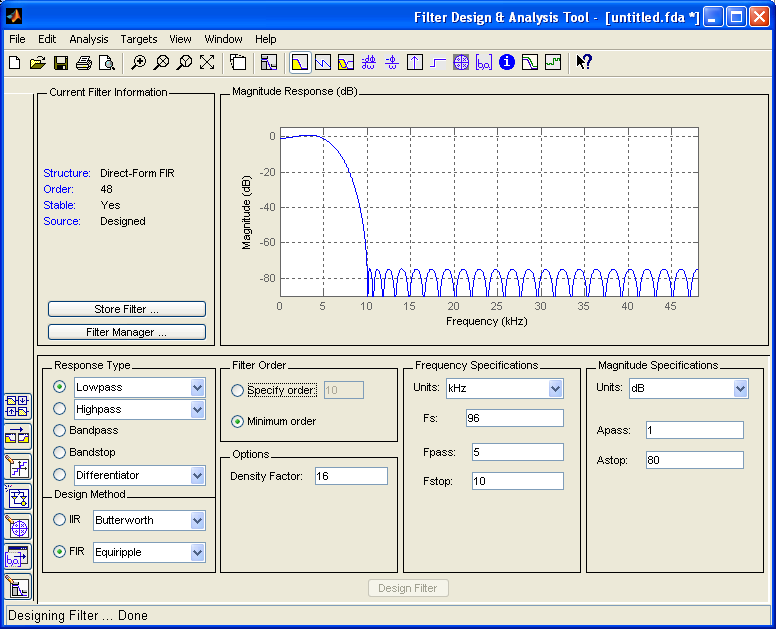
Task: Open the frequency Units kHz dropdown
Action: pos(555,388)
